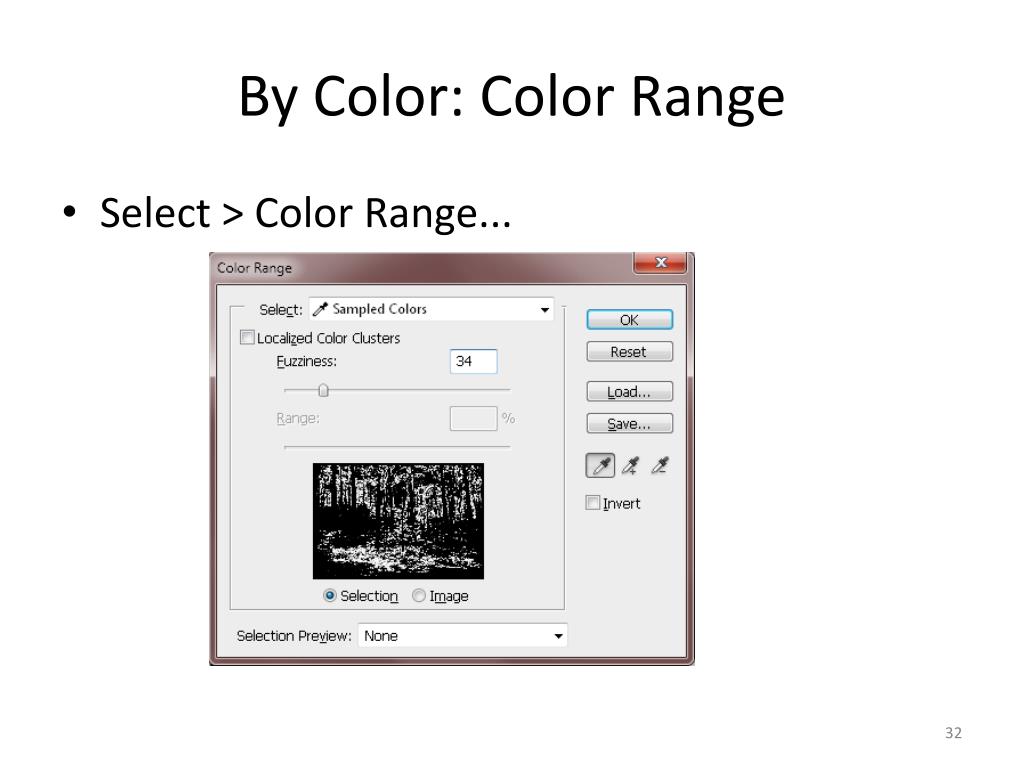This screenshot has height=768, width=1024.
Task: Click the Reset button
Action: click(x=630, y=352)
